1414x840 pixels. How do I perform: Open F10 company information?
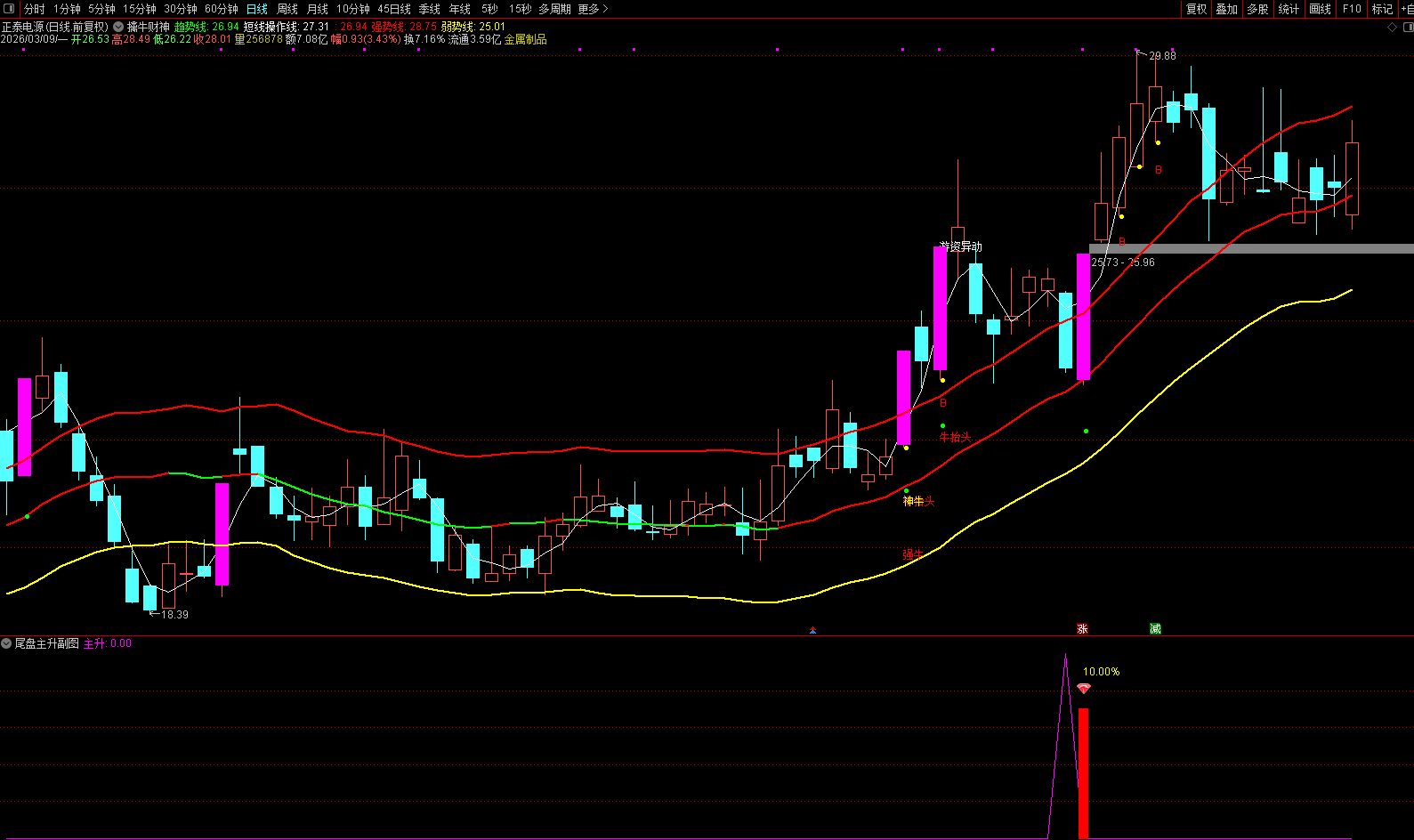tap(1352, 9)
